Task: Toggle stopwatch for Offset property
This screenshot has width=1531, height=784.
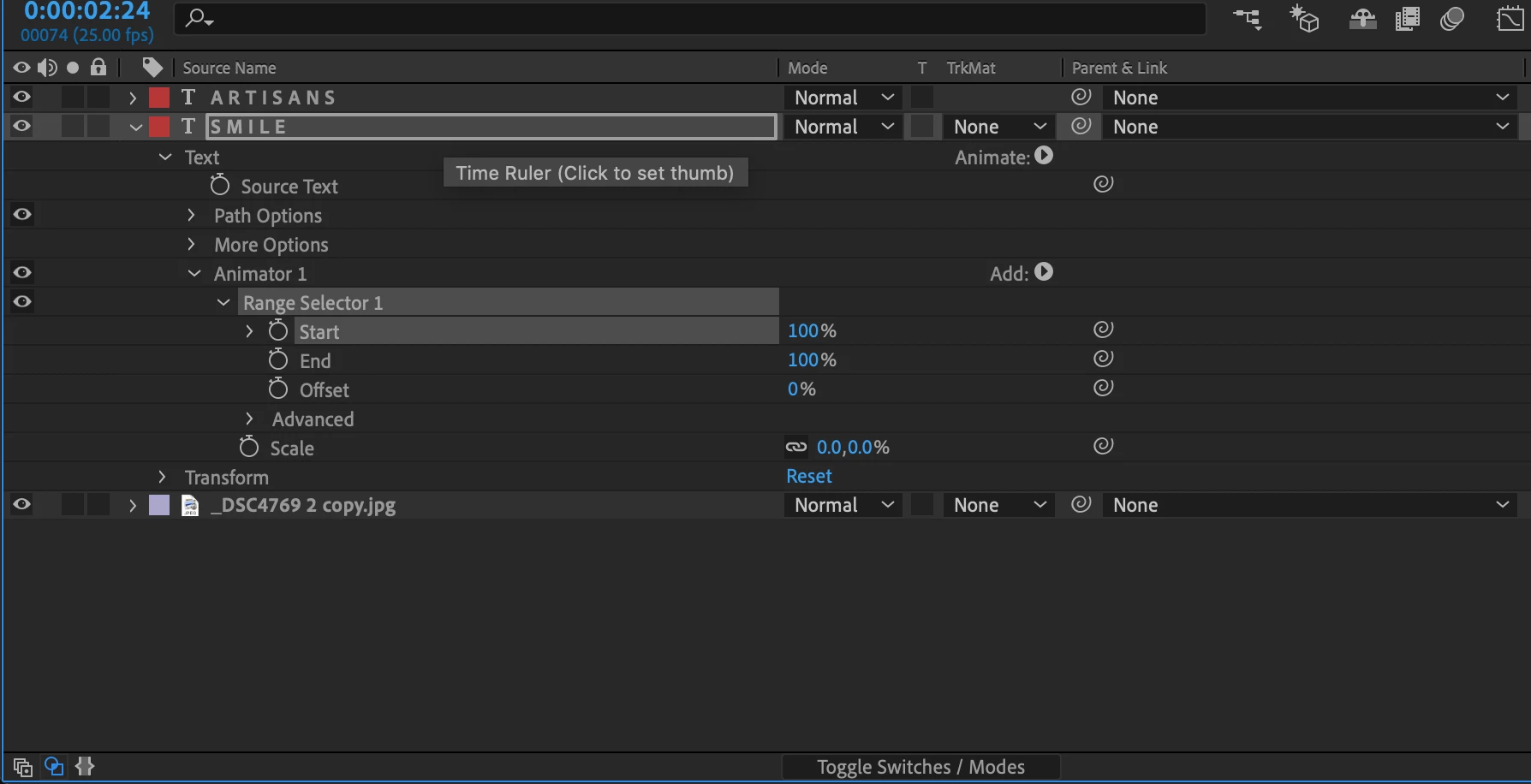Action: [x=277, y=389]
